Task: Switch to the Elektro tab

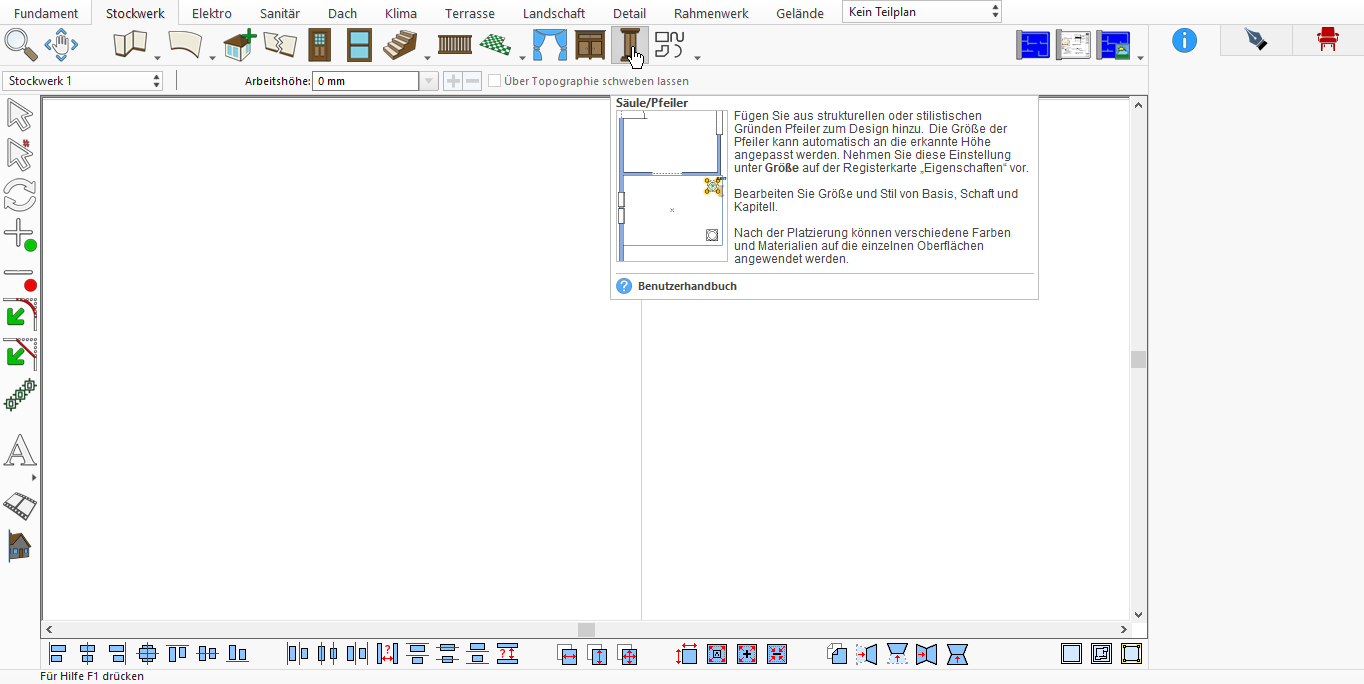Action: [212, 13]
